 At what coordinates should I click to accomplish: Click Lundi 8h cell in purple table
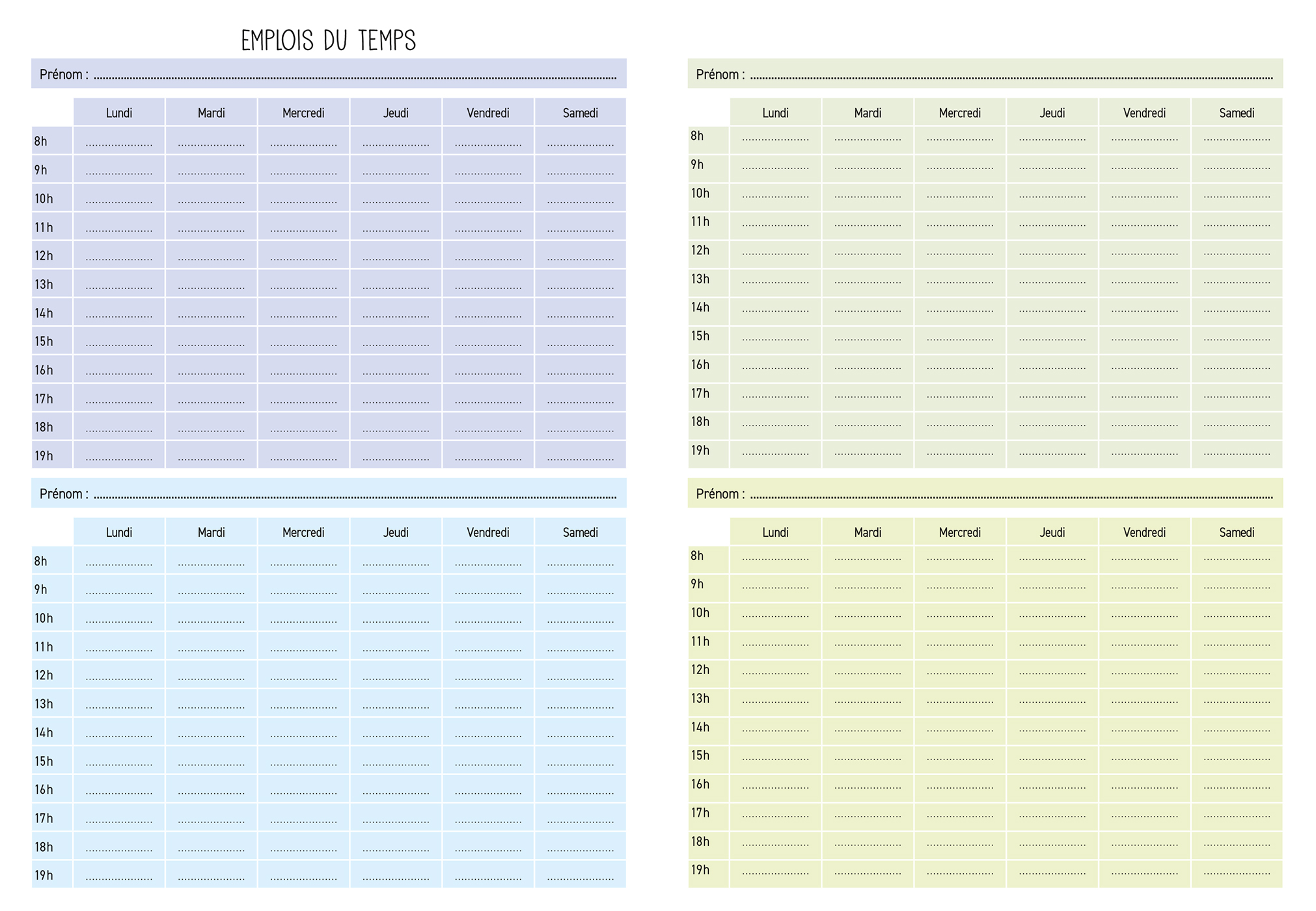[x=119, y=141]
